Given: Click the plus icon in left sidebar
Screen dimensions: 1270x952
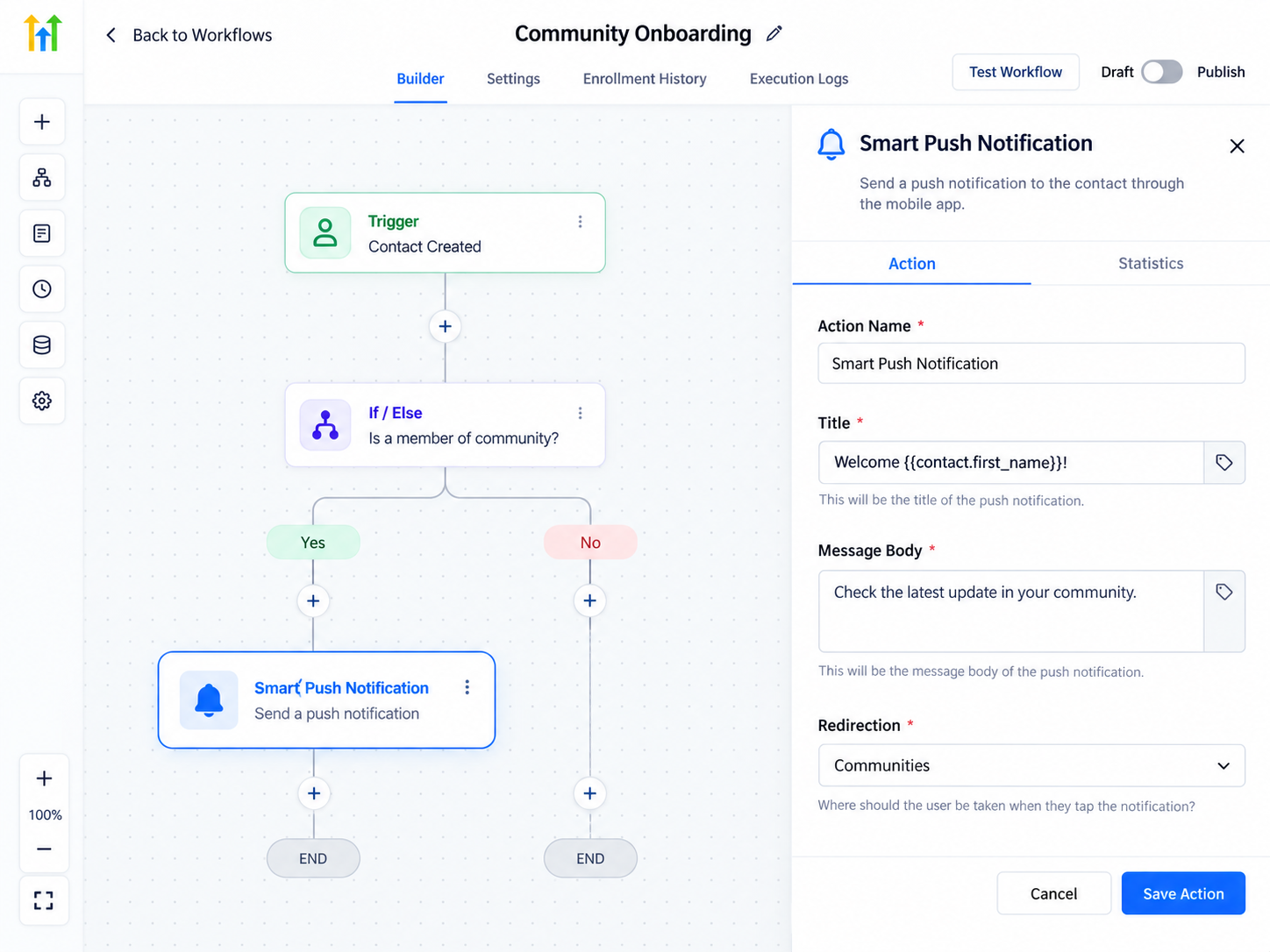Looking at the screenshot, I should [x=42, y=122].
